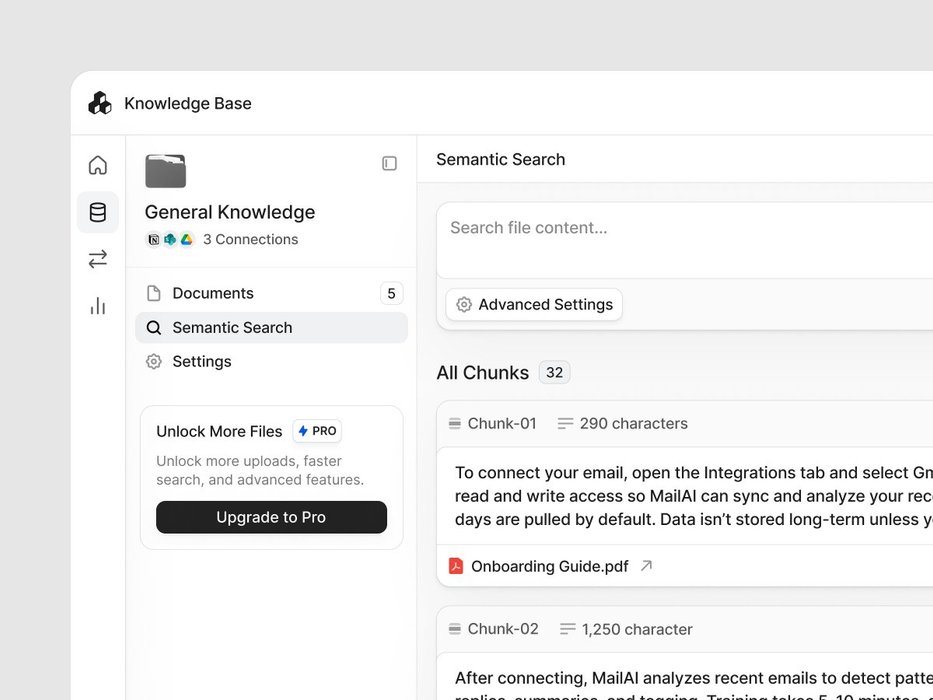Click the Google Drive connection icon
This screenshot has width=933, height=700.
coord(186,240)
